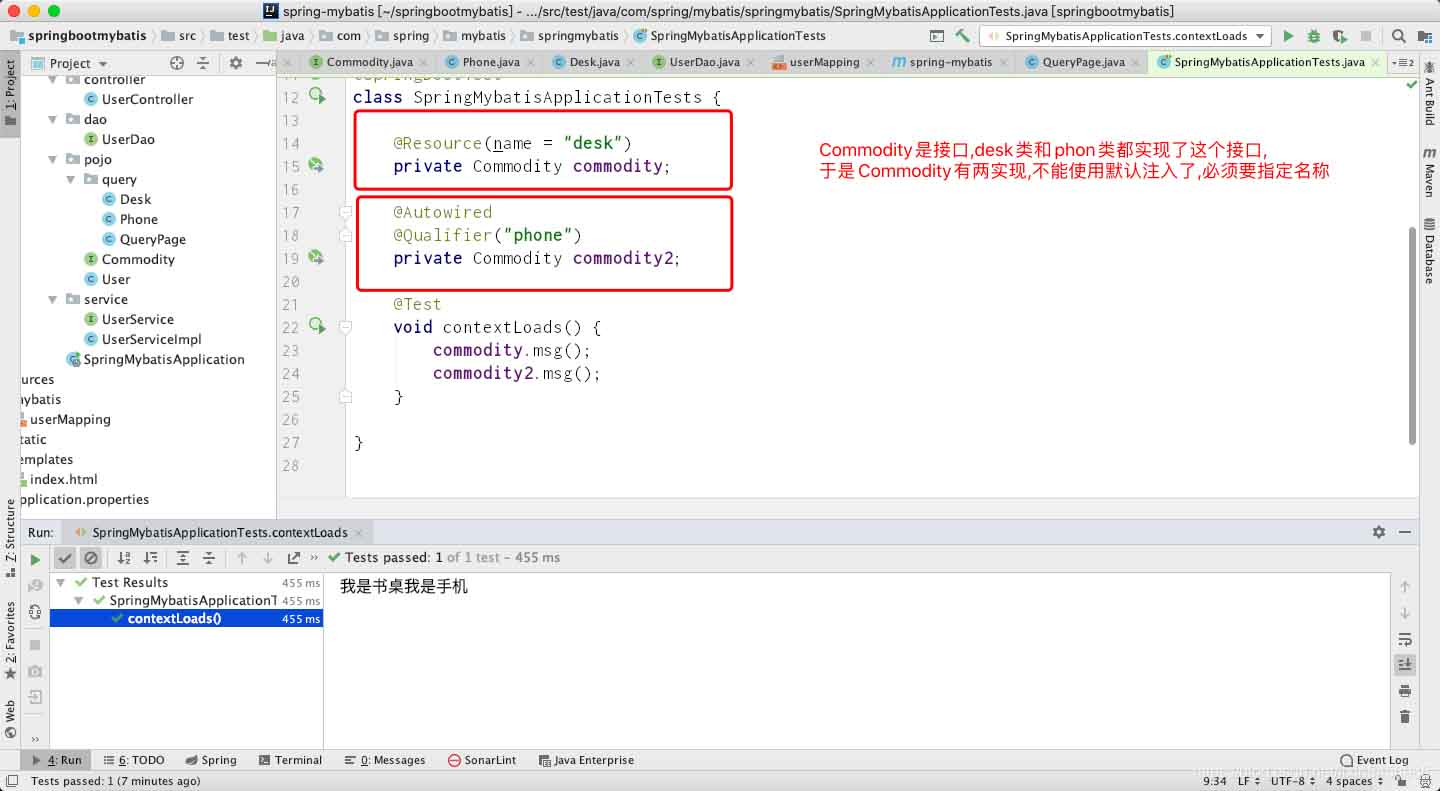Clear console output with trash icon
1440x791 pixels.
click(x=1405, y=717)
